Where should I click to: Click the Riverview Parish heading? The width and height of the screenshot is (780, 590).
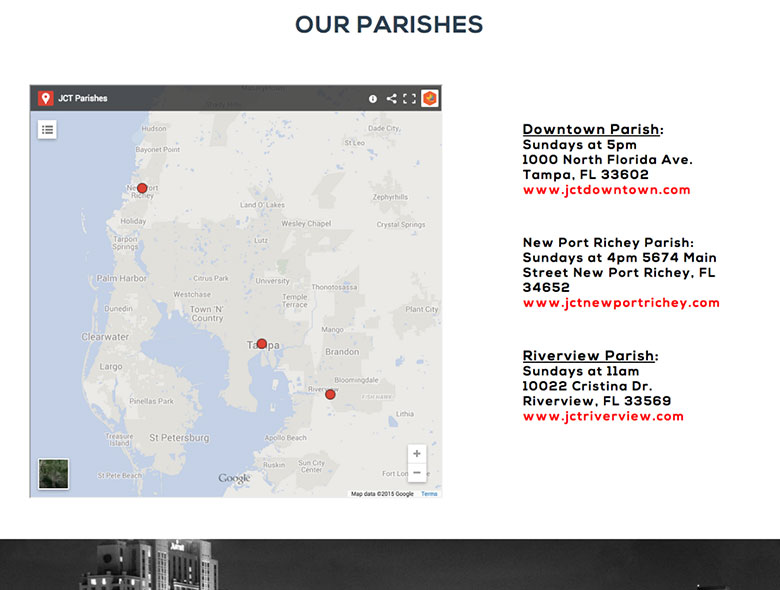click(x=589, y=356)
